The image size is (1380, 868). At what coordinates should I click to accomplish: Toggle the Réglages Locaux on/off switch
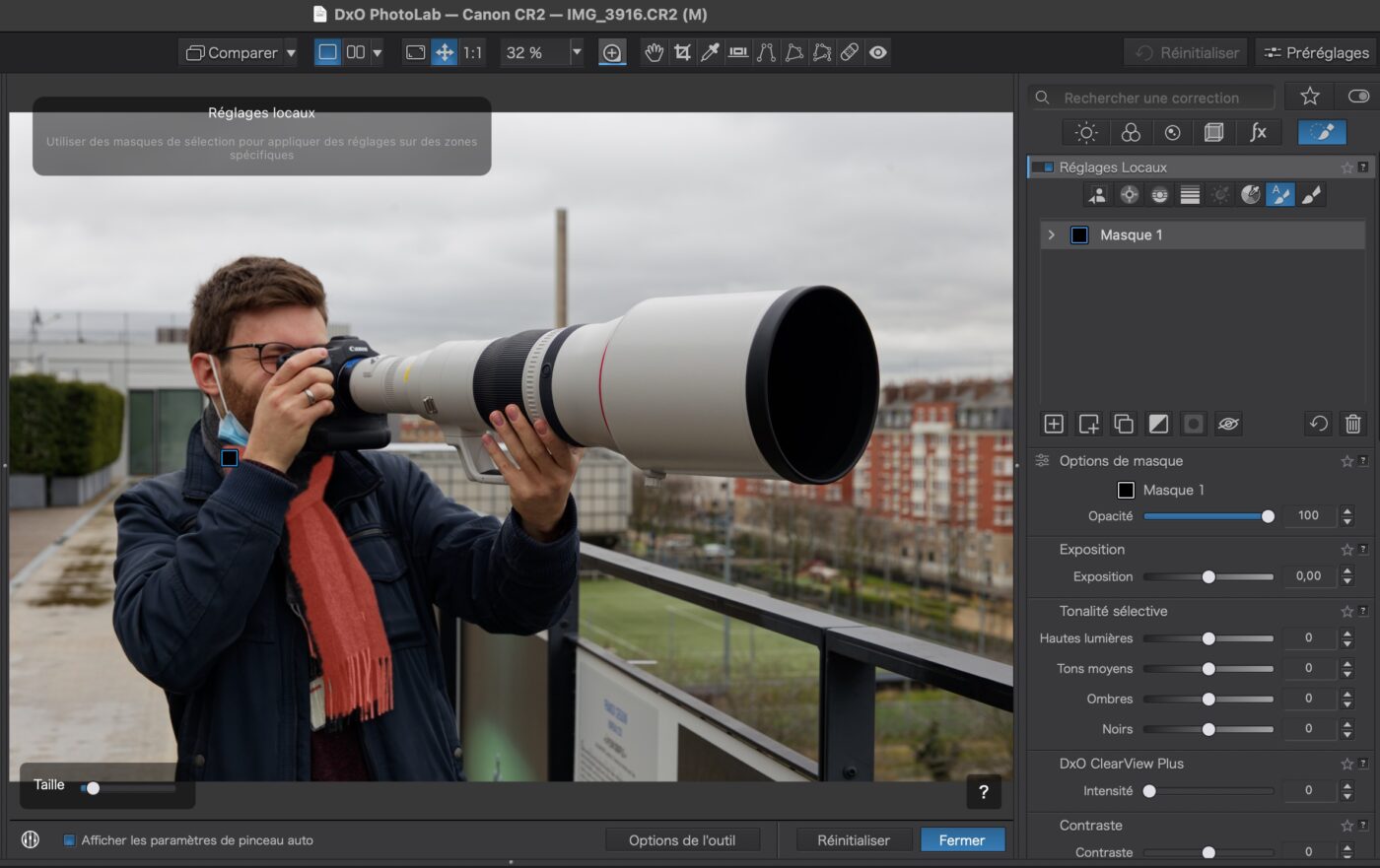[1043, 167]
